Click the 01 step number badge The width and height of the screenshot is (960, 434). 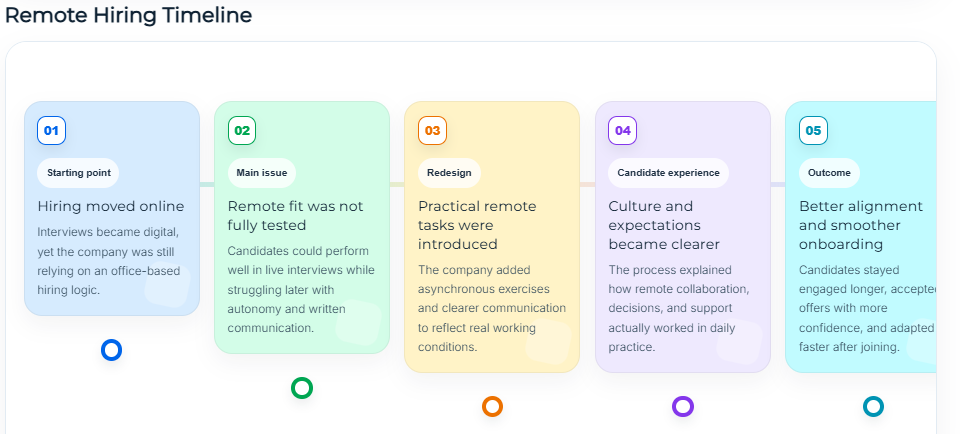[52, 130]
